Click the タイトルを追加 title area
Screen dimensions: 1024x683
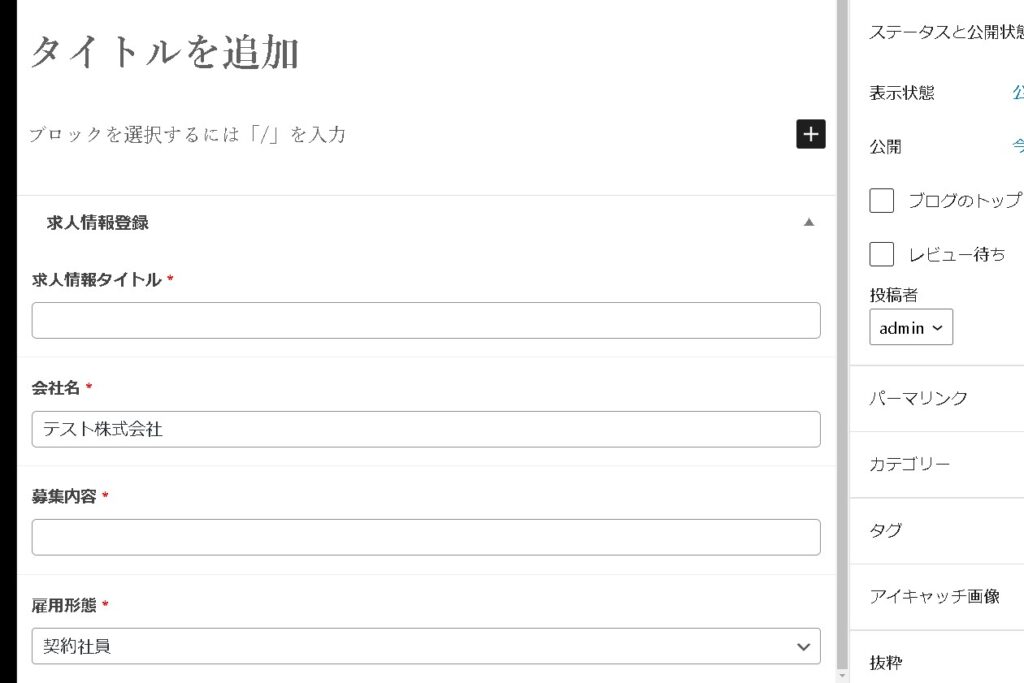point(166,53)
